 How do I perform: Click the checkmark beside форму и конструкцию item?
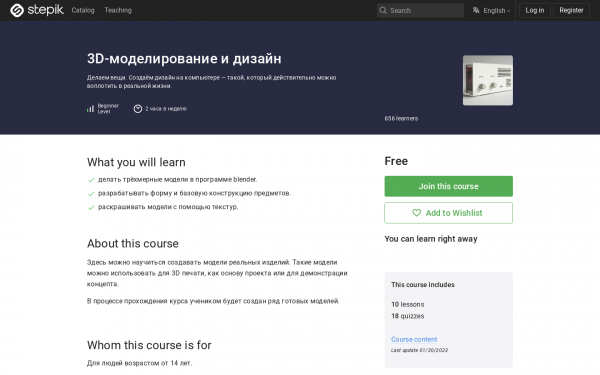pyautogui.click(x=91, y=194)
